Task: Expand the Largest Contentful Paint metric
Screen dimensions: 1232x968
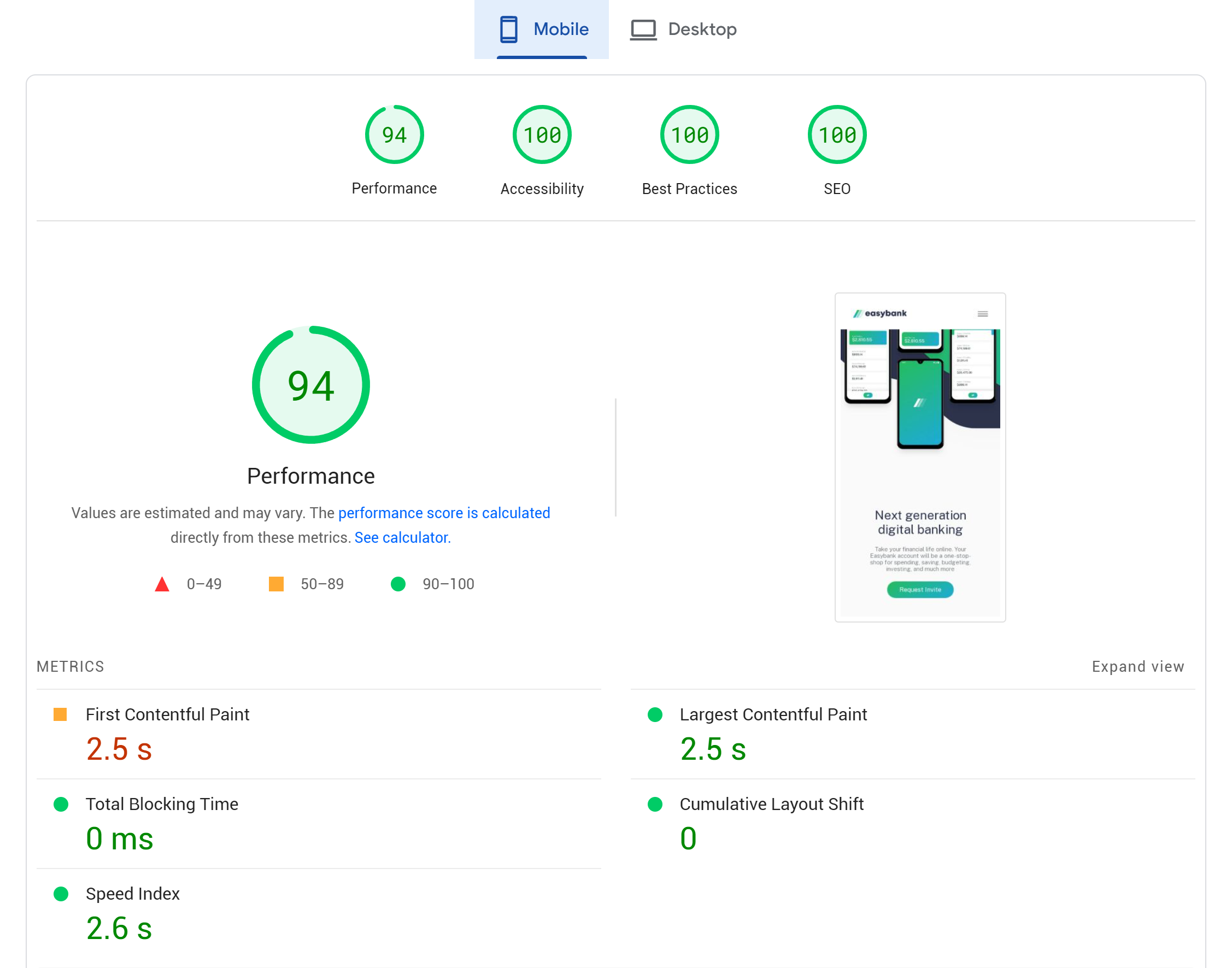Action: click(x=773, y=715)
